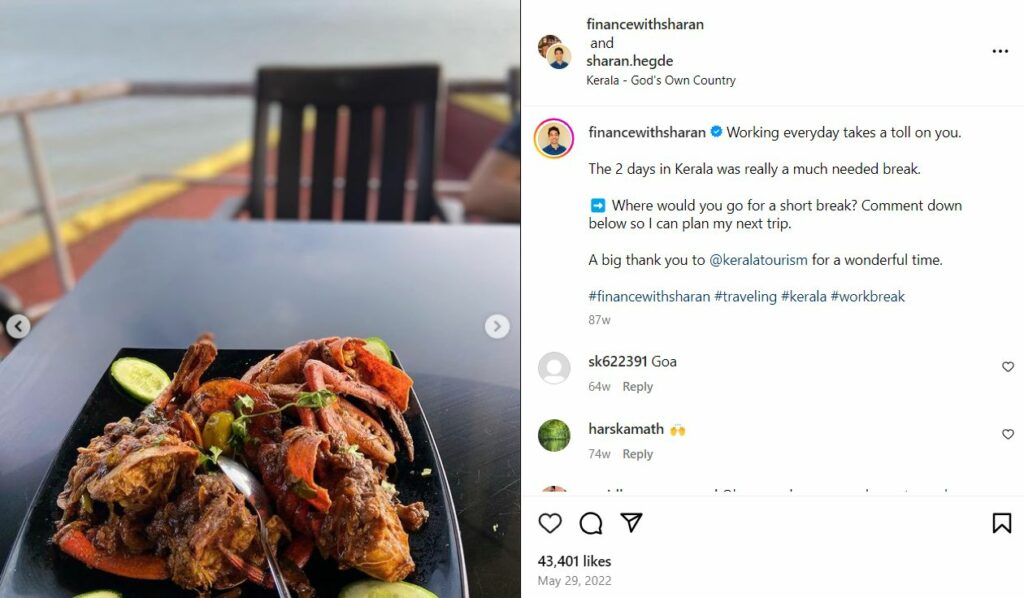Open the #workbreak hashtag
This screenshot has width=1024, height=598.
coord(867,297)
